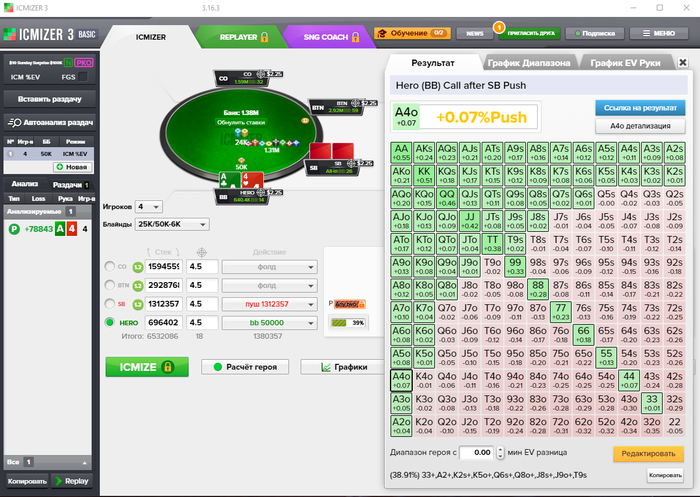Switch to the Раздачи tab in sidebar
The image size is (700, 497).
[x=70, y=184]
